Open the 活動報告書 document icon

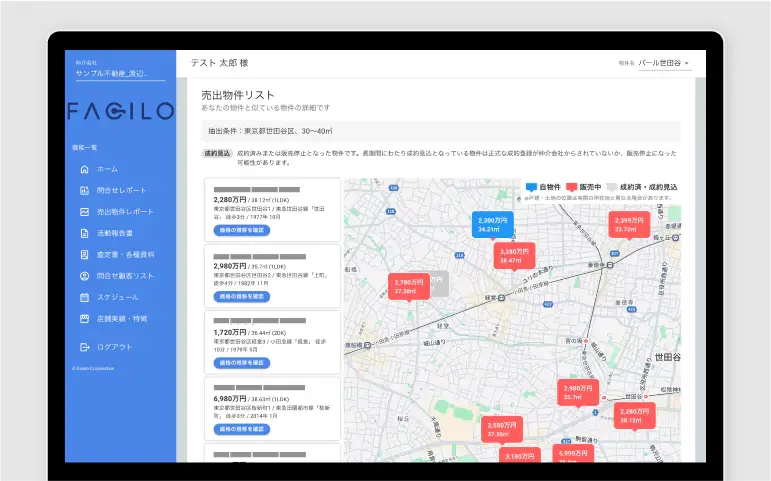(x=84, y=233)
